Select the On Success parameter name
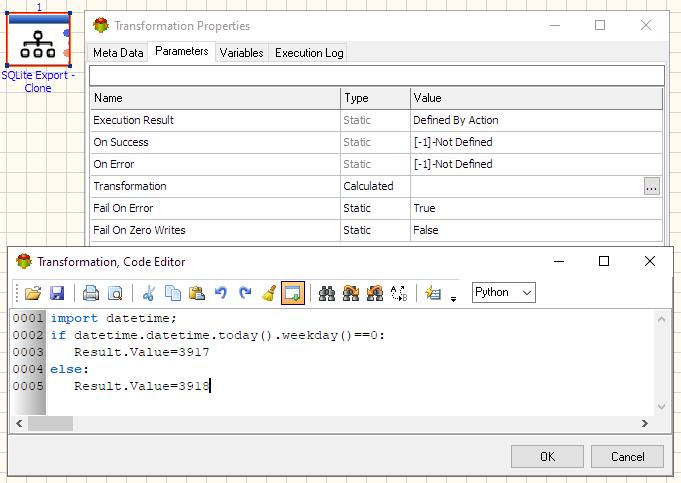The image size is (681, 483). coord(121,142)
